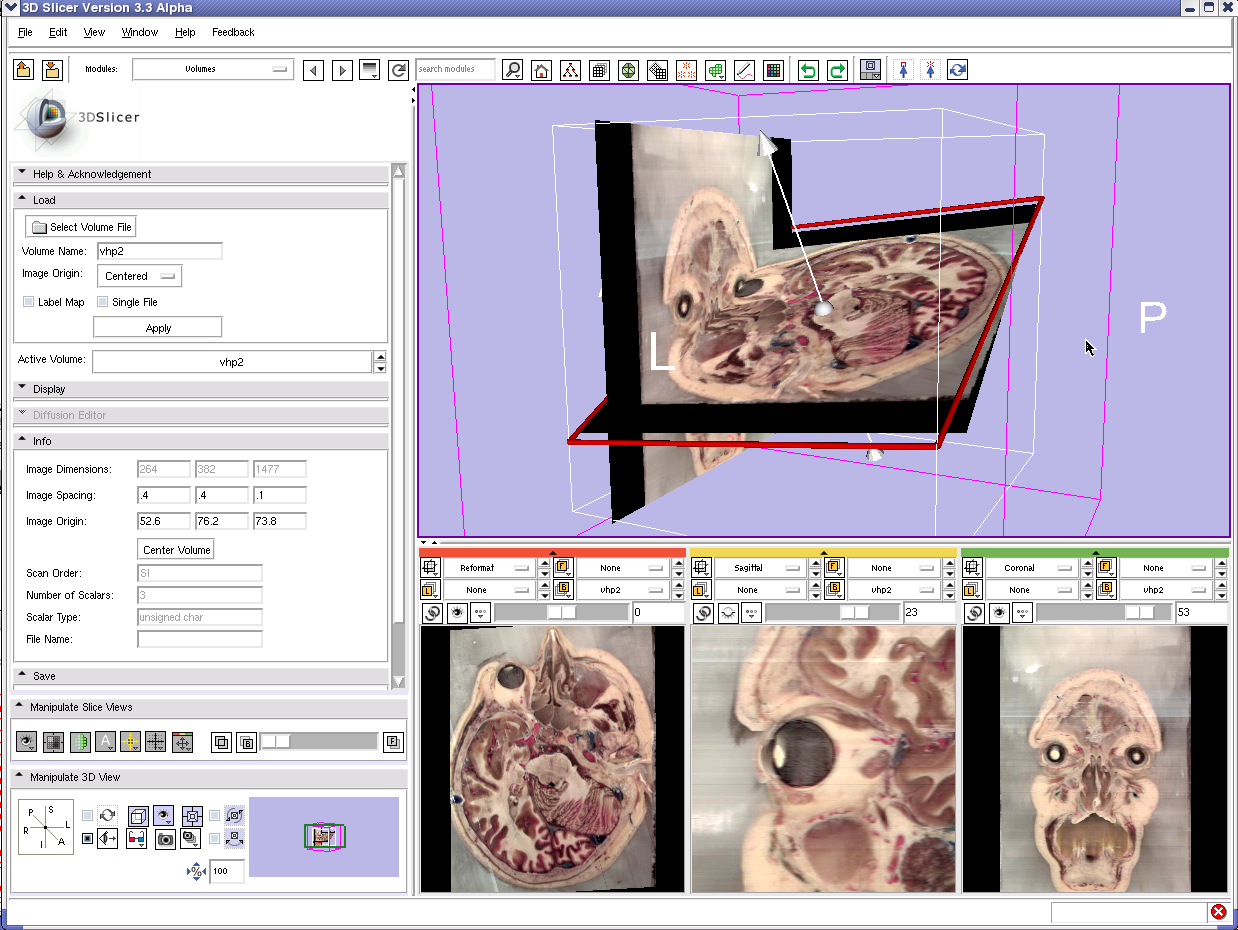Toggle slice visibility eye in Sagittal viewer
Screen dimensions: 1238x930
pyautogui.click(x=729, y=613)
